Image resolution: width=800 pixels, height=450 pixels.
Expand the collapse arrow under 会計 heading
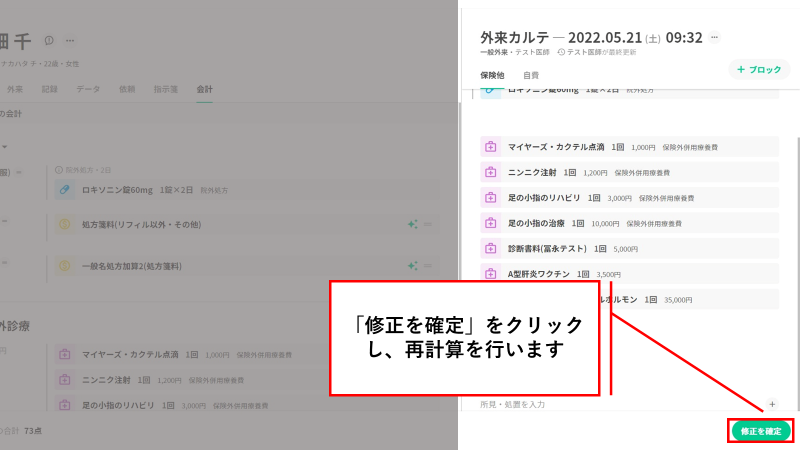point(5,147)
